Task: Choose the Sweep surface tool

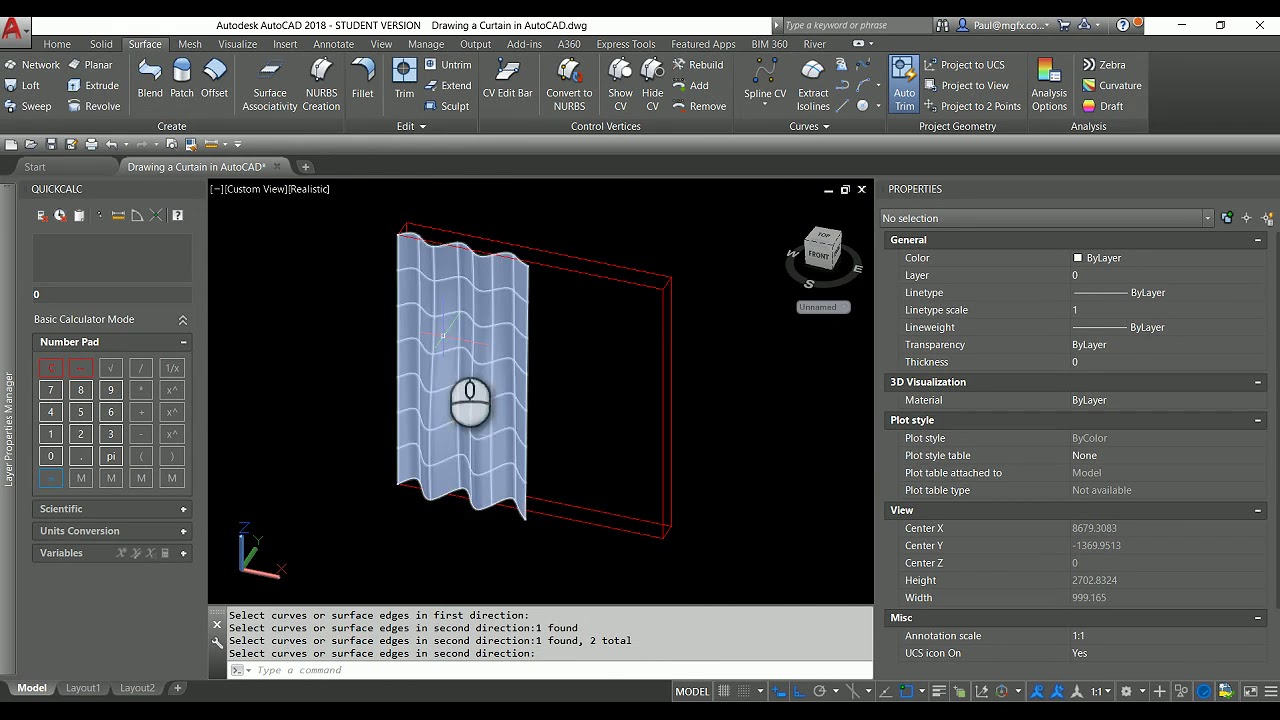Action: [27, 106]
